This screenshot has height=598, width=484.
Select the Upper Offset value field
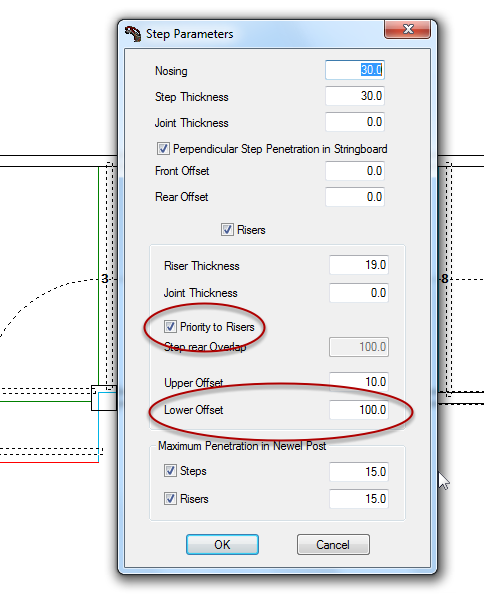point(359,382)
